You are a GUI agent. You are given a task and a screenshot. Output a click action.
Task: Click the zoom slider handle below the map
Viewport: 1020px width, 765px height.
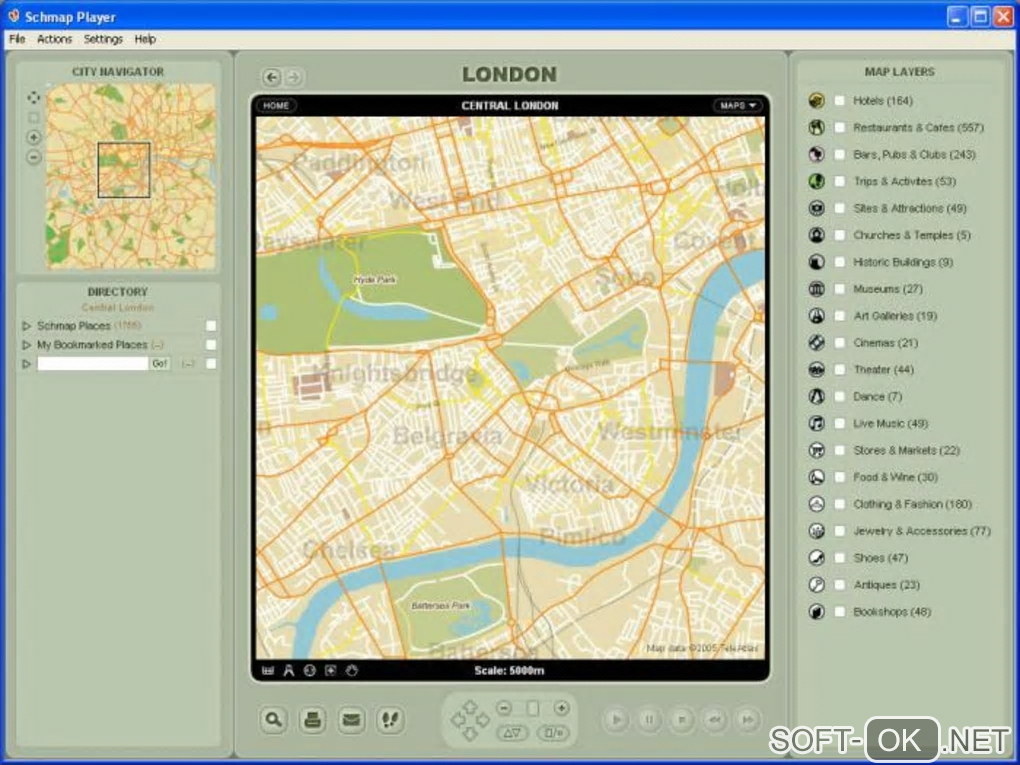pyautogui.click(x=533, y=708)
